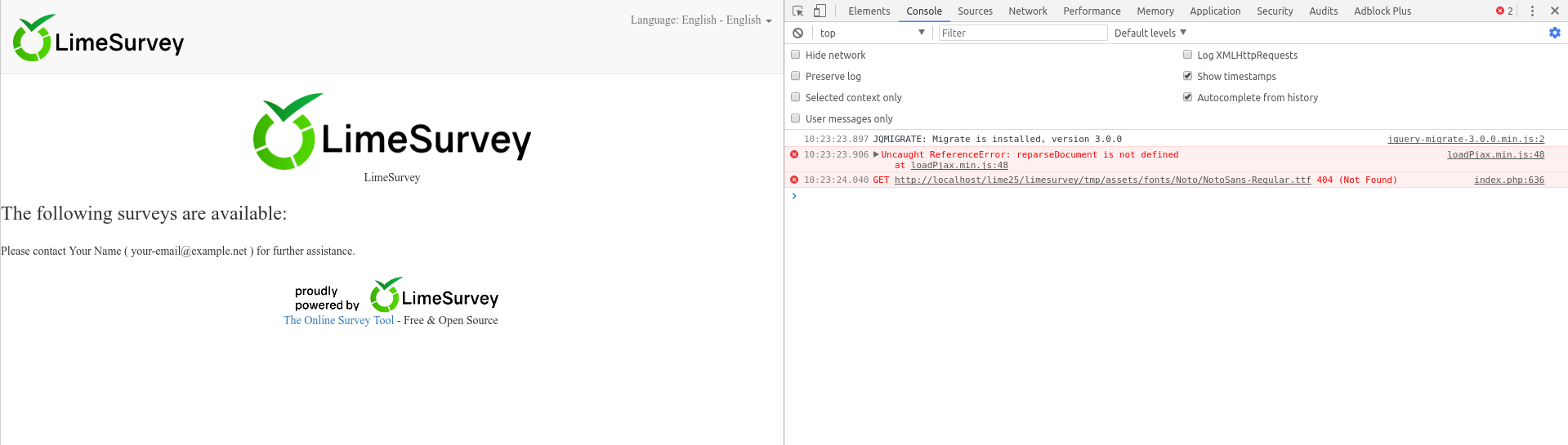This screenshot has width=1568, height=445.
Task: Click the console Filter input field
Action: (1022, 33)
